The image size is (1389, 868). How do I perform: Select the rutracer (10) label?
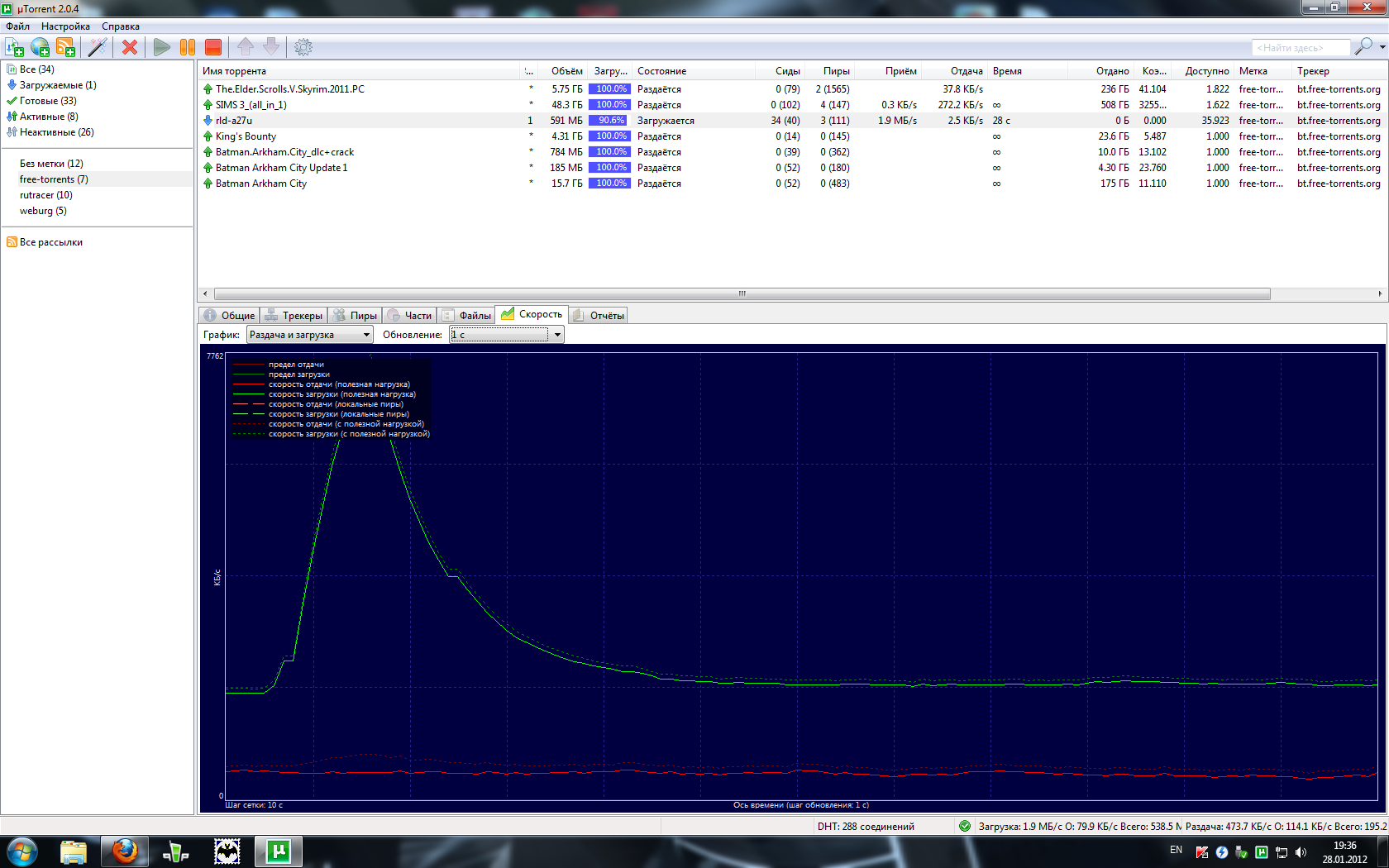tap(46, 195)
